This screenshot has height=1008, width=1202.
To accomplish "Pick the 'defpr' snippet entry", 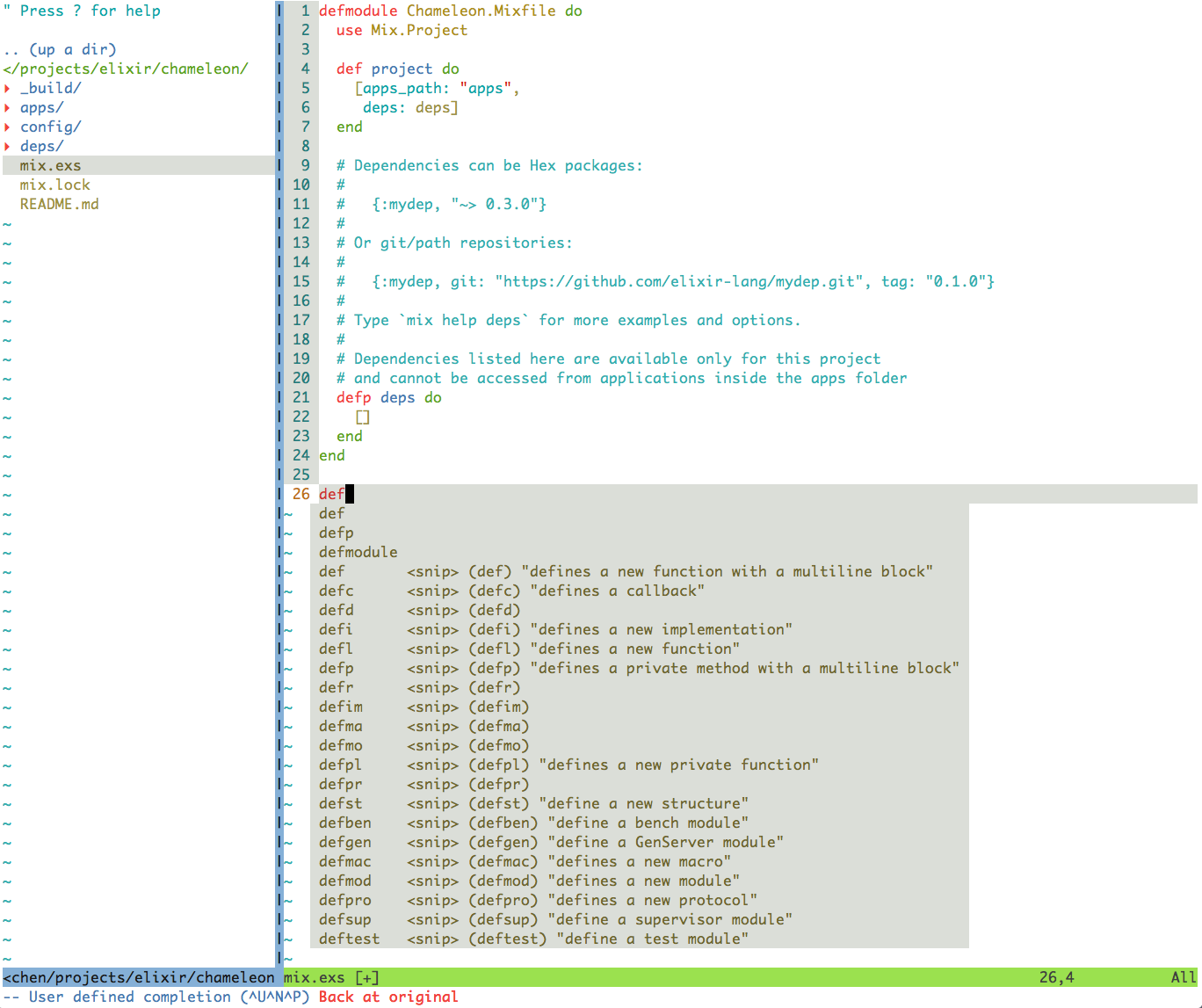I will [x=640, y=784].
